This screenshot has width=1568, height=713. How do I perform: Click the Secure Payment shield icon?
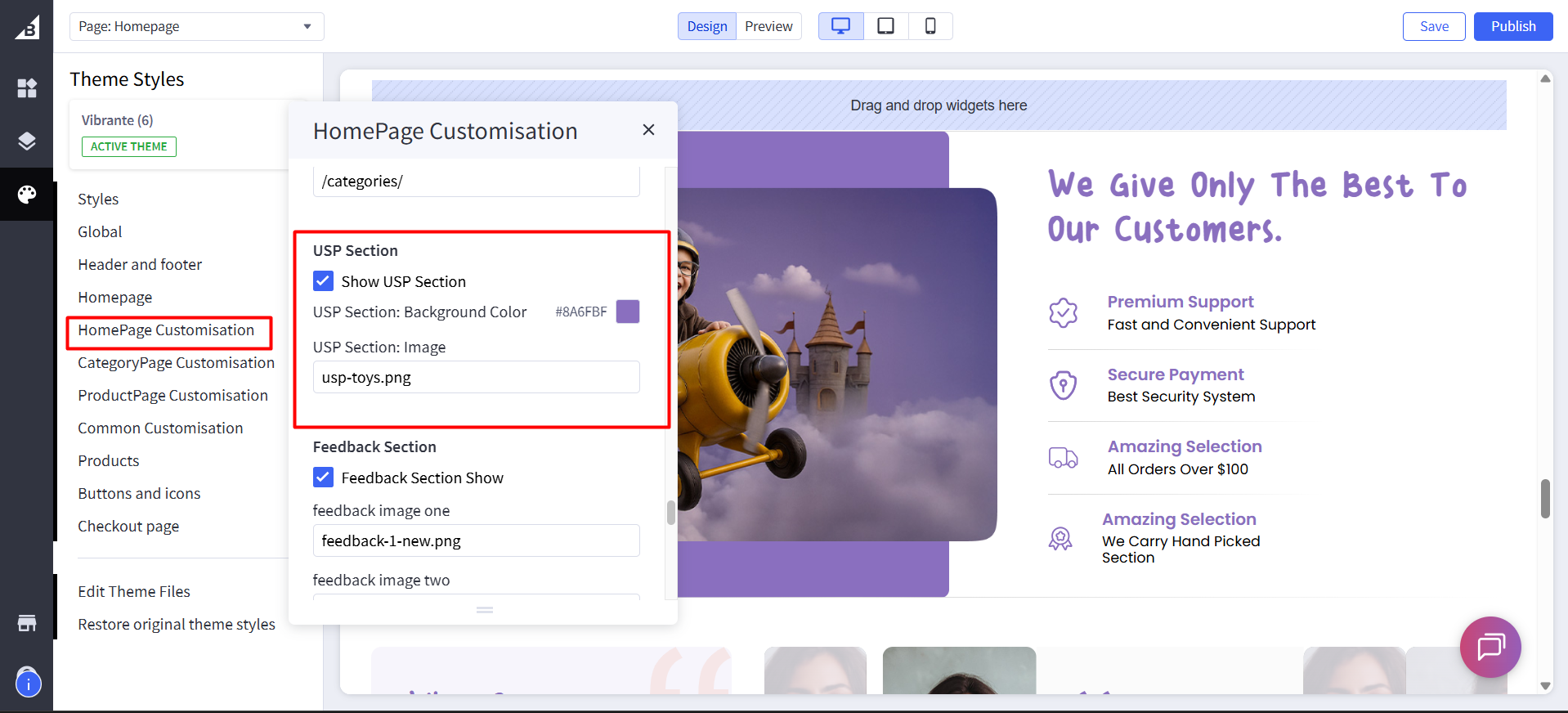(x=1063, y=384)
